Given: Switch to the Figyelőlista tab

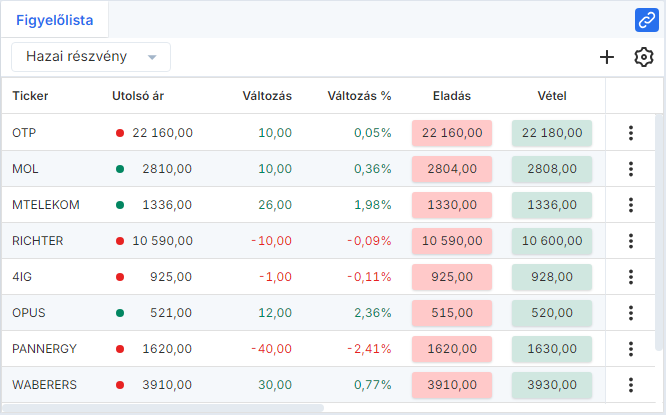Looking at the screenshot, I should coord(54,20).
